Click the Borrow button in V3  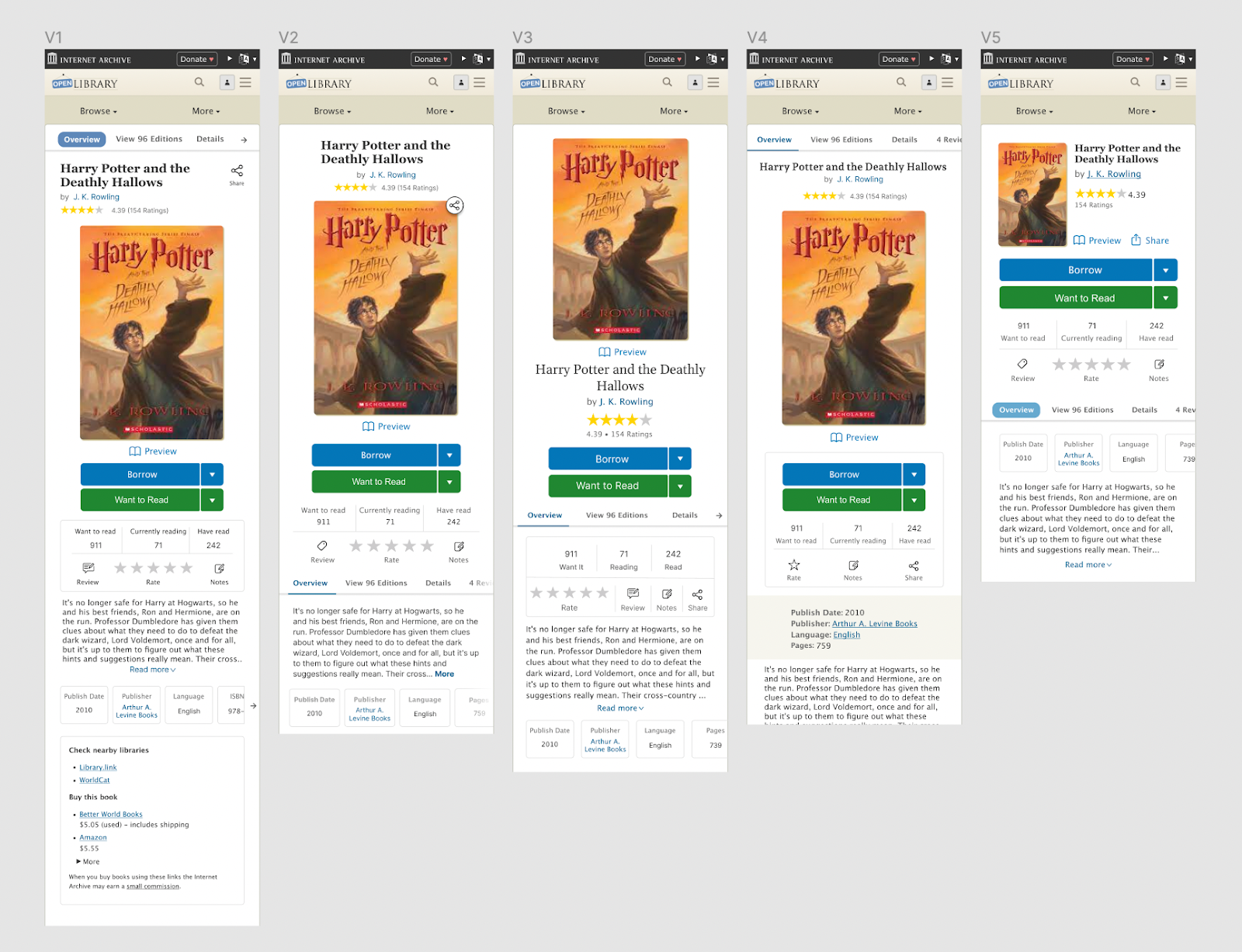click(x=609, y=459)
